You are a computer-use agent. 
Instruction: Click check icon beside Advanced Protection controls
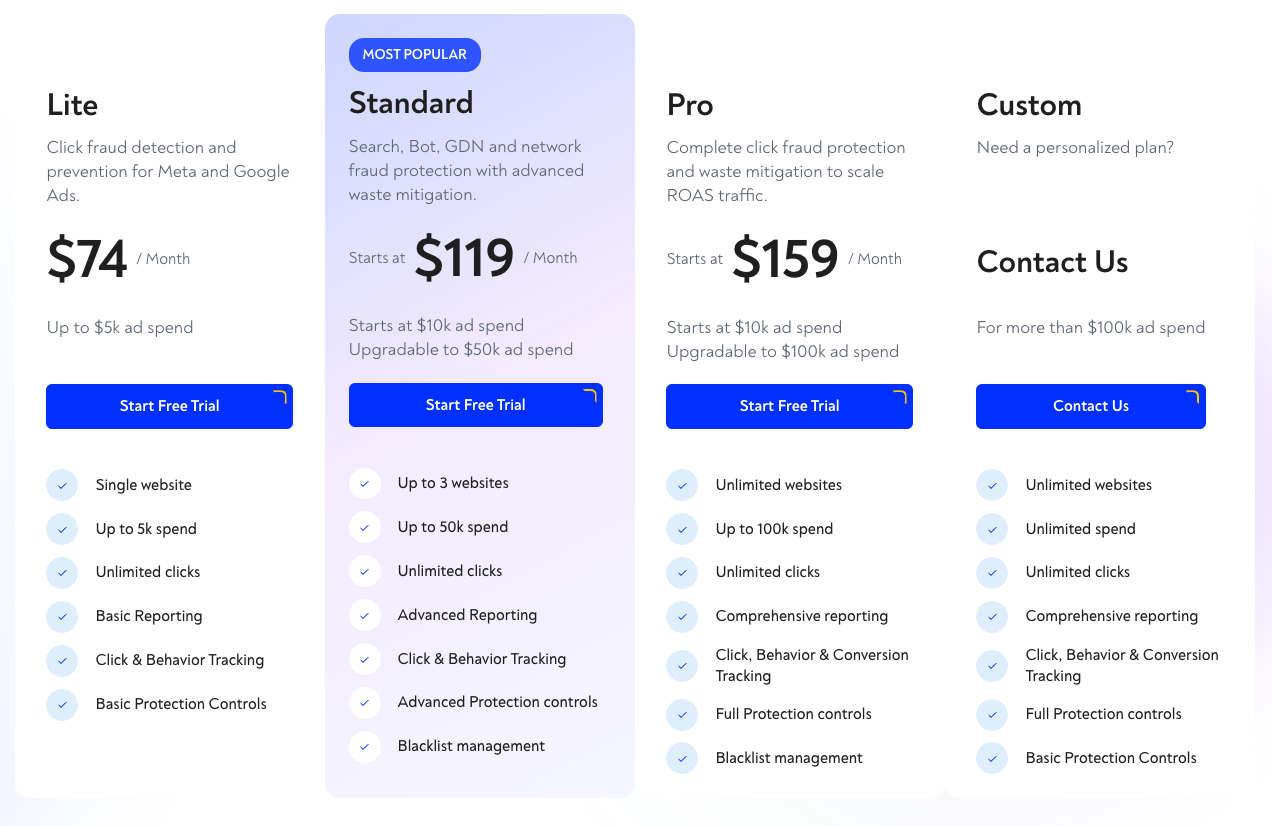pyautogui.click(x=365, y=702)
